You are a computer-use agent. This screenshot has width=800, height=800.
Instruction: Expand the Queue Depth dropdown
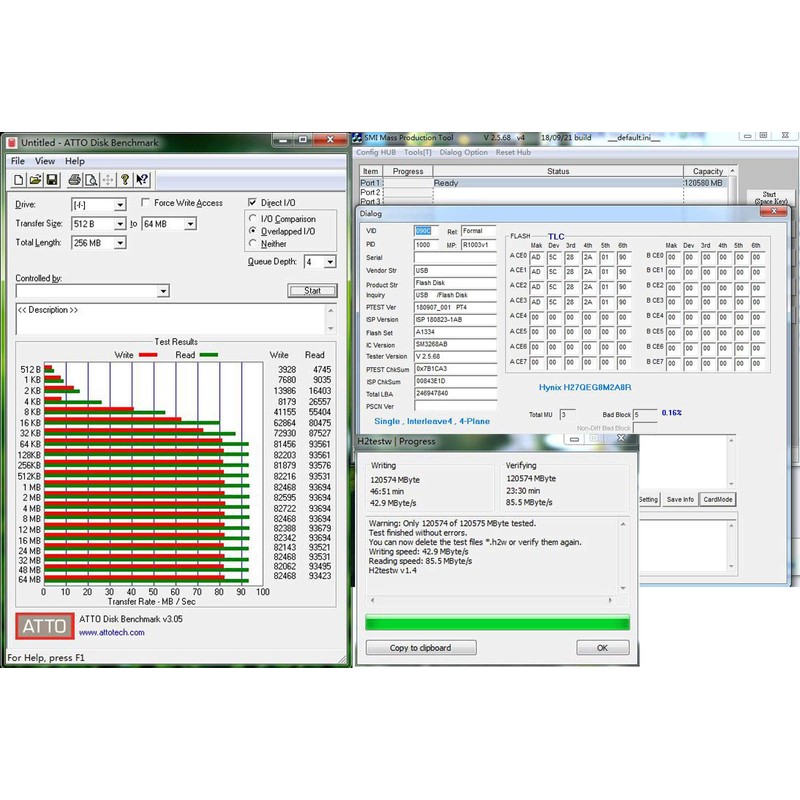pos(329,262)
